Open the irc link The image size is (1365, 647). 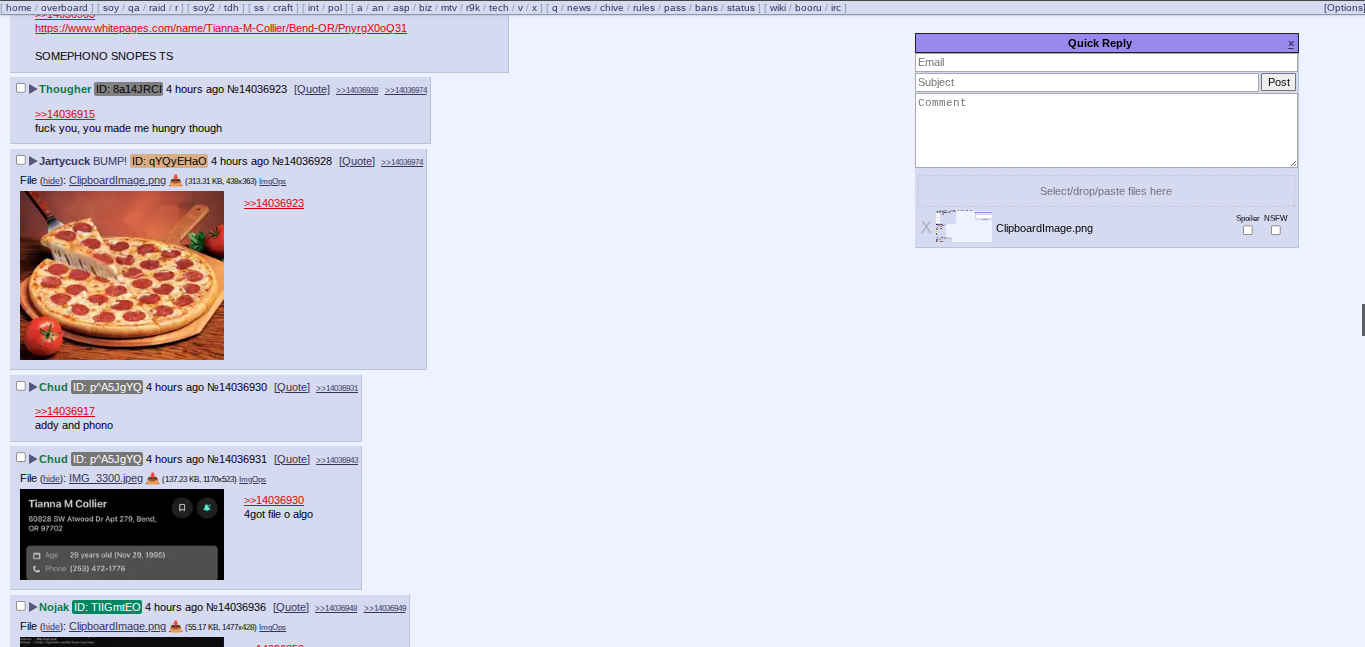(x=836, y=8)
